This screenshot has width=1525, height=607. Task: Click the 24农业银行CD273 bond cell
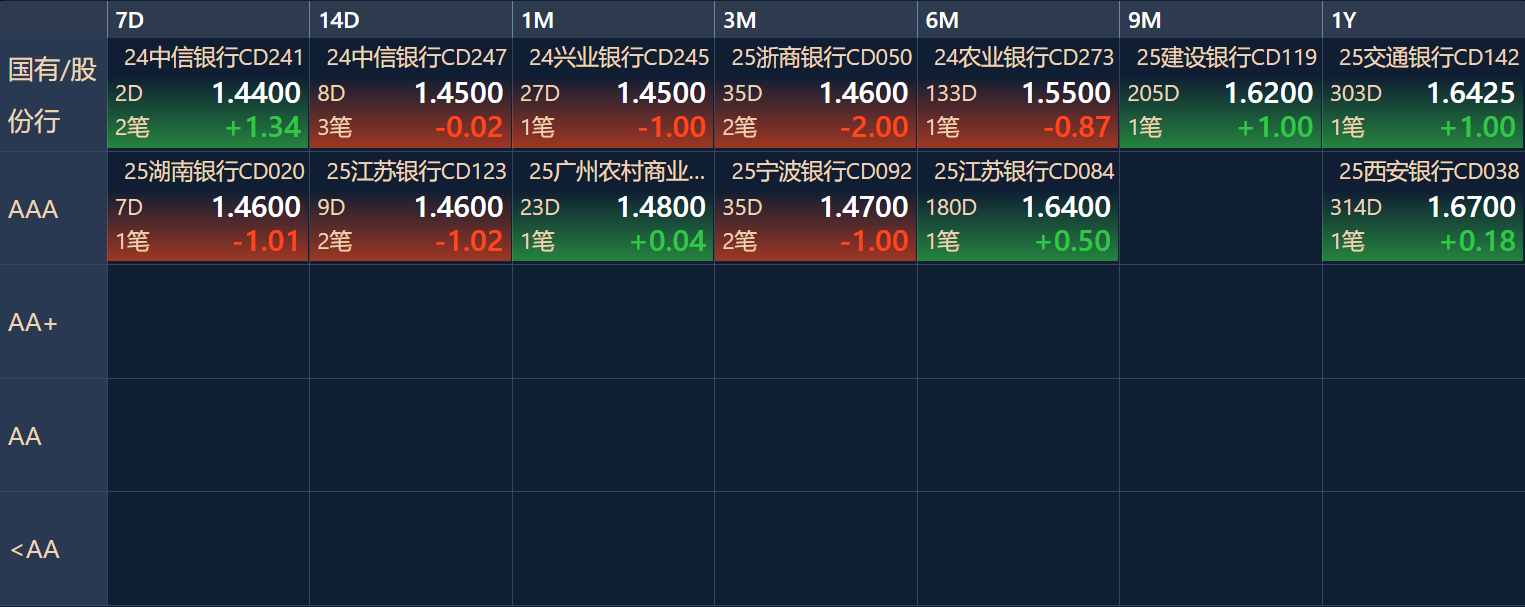[1018, 93]
